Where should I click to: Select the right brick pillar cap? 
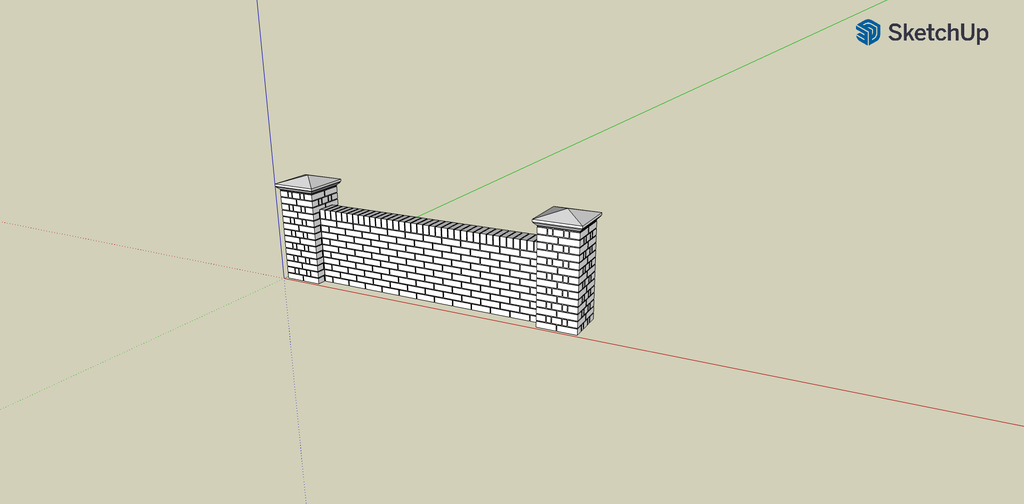click(x=567, y=217)
